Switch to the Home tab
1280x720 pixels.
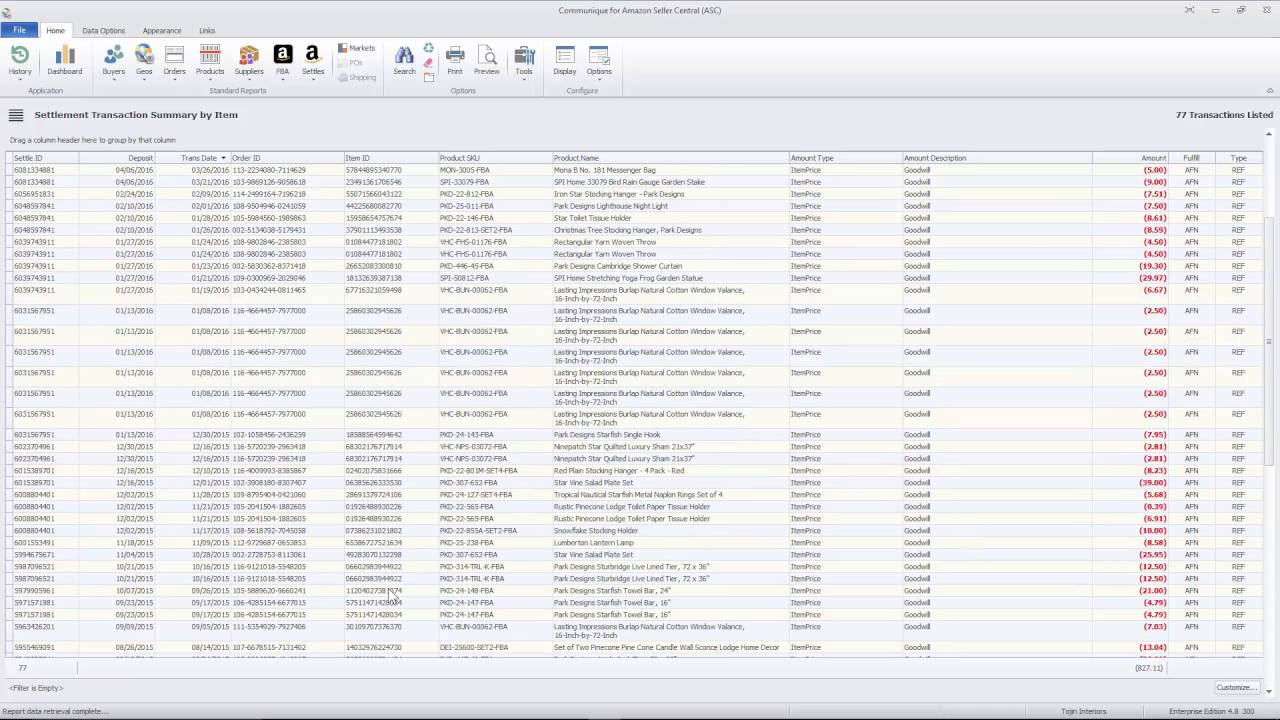55,30
